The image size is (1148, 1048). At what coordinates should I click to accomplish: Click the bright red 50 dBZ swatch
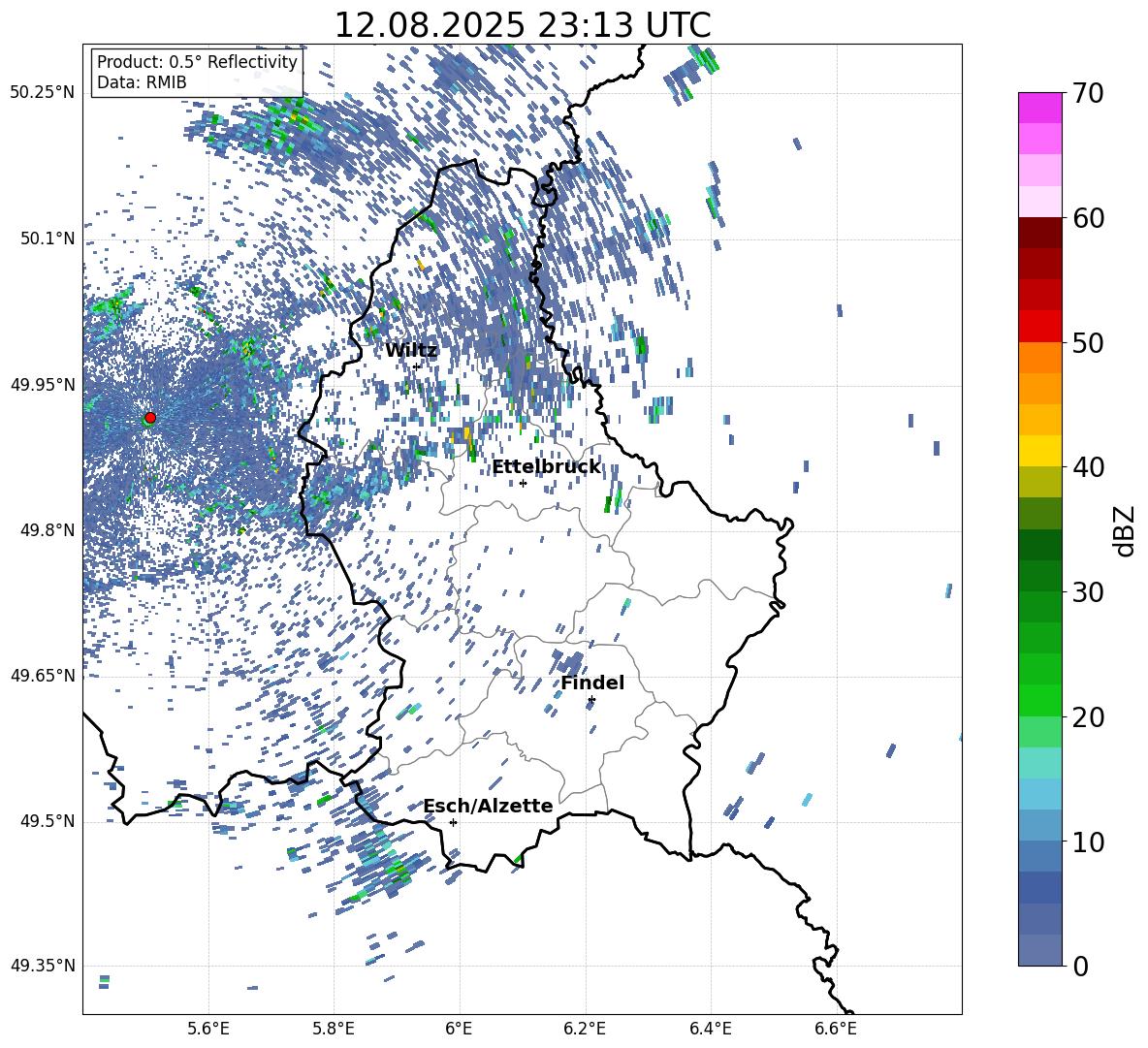pos(1039,327)
